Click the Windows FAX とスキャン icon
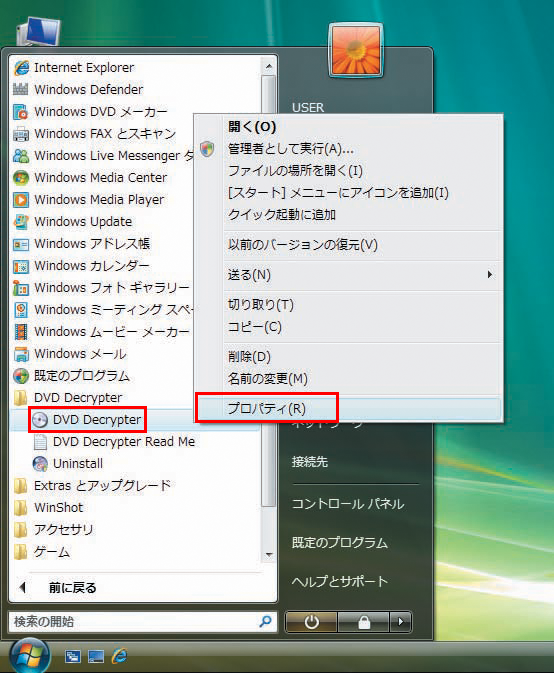 pos(21,134)
